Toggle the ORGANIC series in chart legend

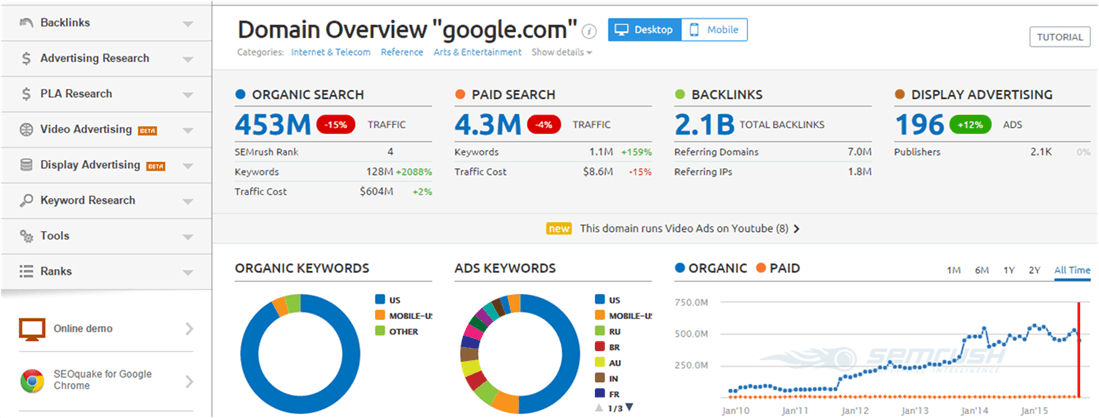coord(711,268)
